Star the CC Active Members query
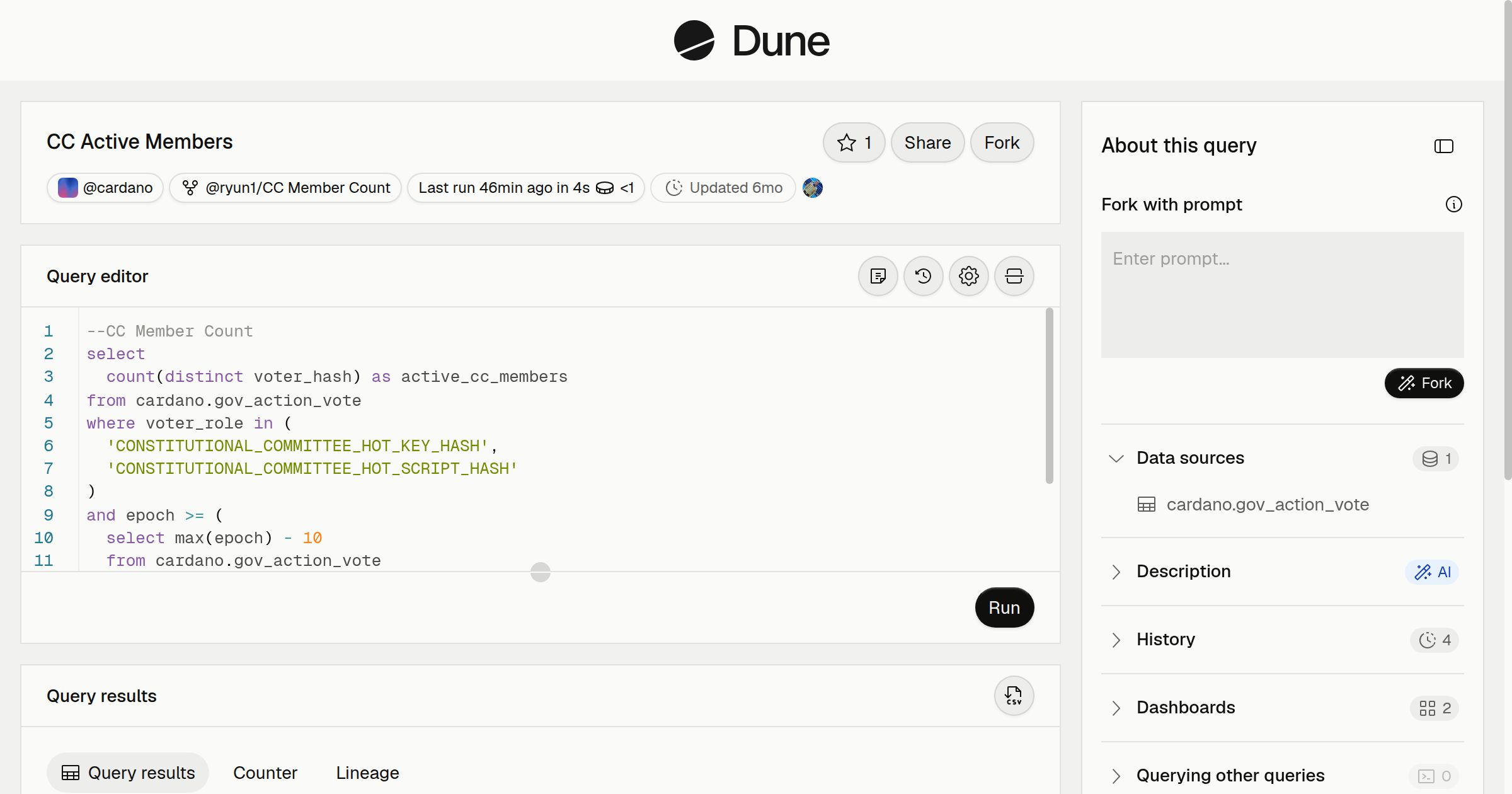The height and width of the screenshot is (794, 1512). [x=854, y=142]
